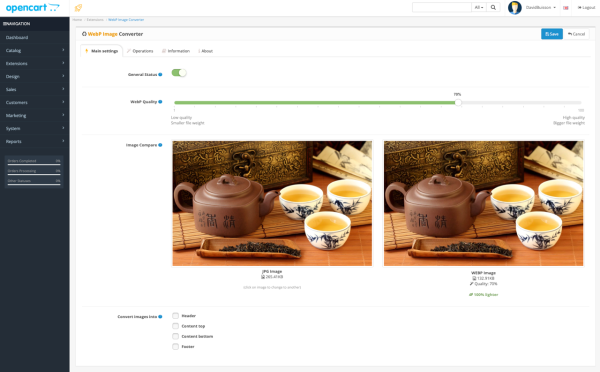Click the help icon beside General Status
Image resolution: width=600 pixels, height=372 pixels.
click(160, 75)
